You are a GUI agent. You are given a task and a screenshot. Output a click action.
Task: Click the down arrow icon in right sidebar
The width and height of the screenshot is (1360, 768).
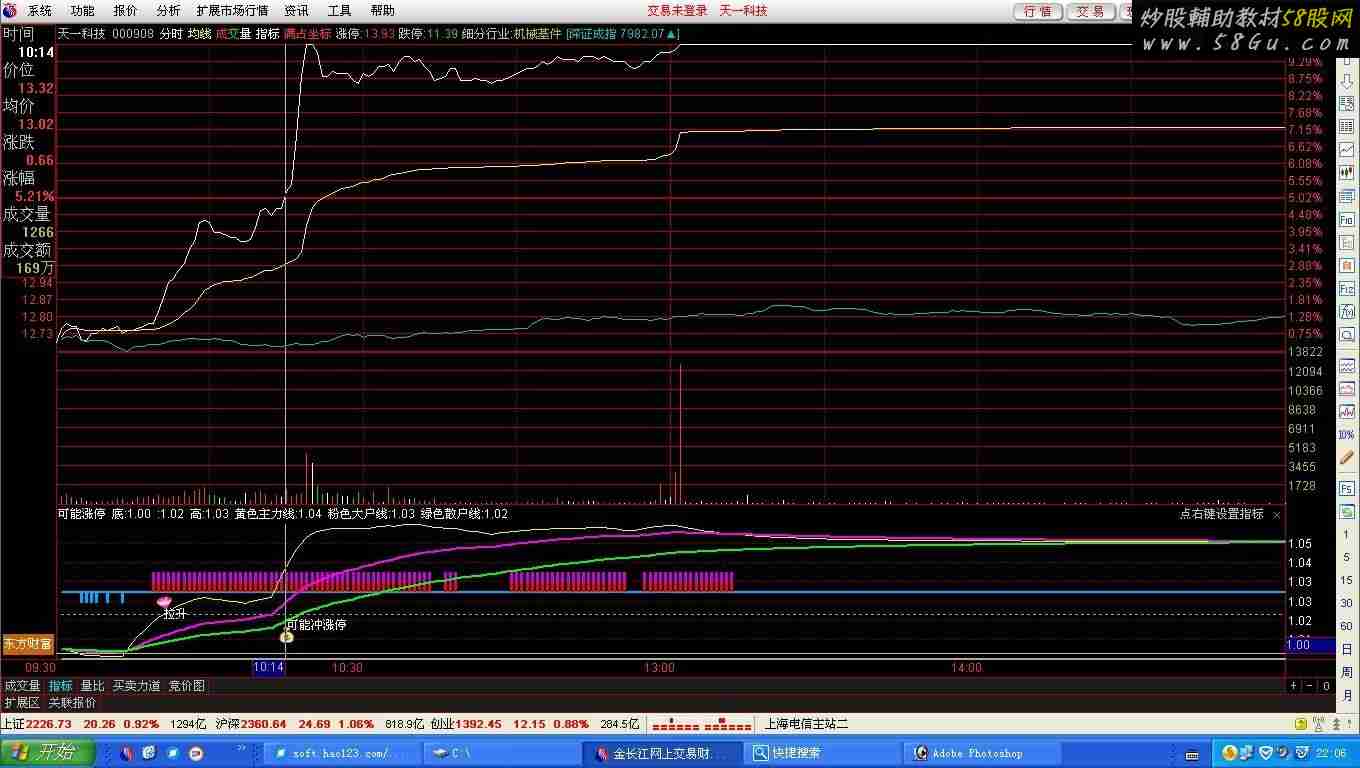(1347, 82)
